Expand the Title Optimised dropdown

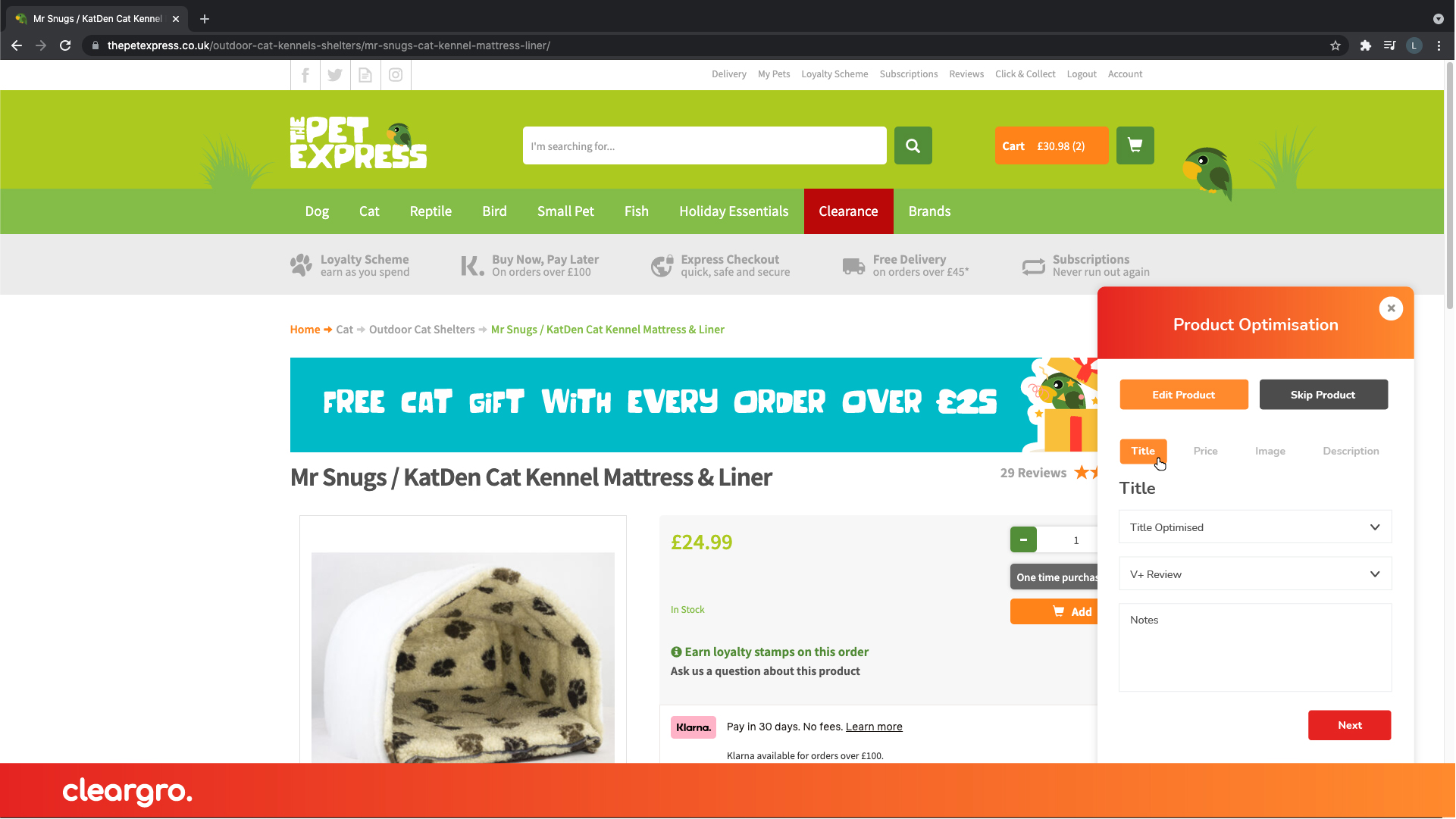[x=1255, y=527]
